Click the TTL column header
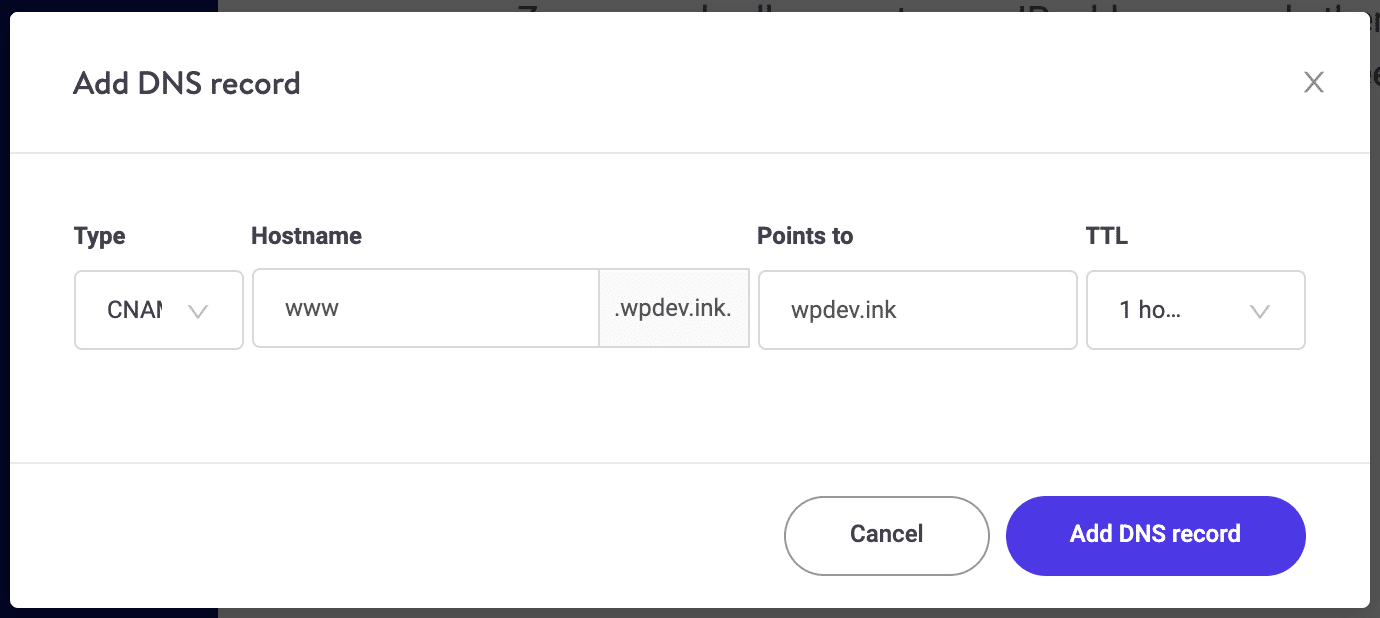Image resolution: width=1380 pixels, height=618 pixels. pos(1106,236)
